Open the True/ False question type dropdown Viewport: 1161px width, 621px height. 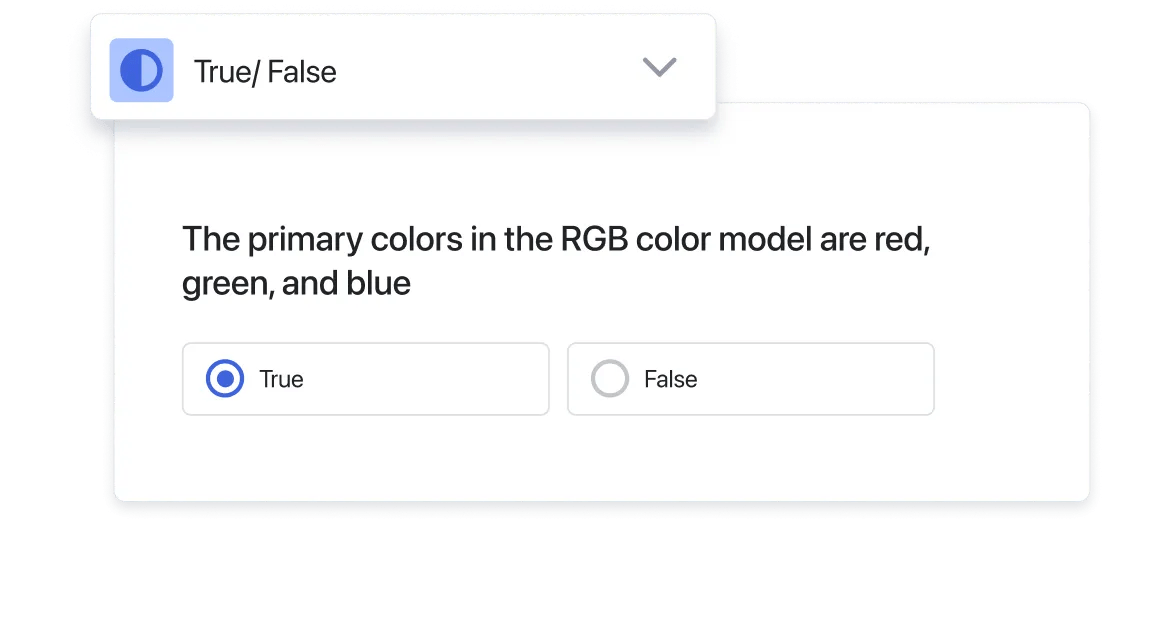(403, 70)
